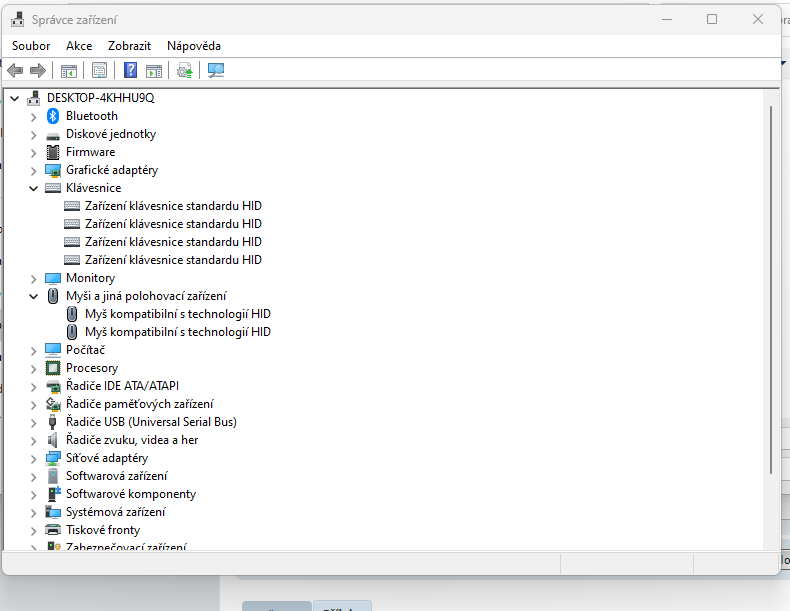Toggle the console tree pane toolbar icon
This screenshot has height=611, width=790.
coord(69,70)
